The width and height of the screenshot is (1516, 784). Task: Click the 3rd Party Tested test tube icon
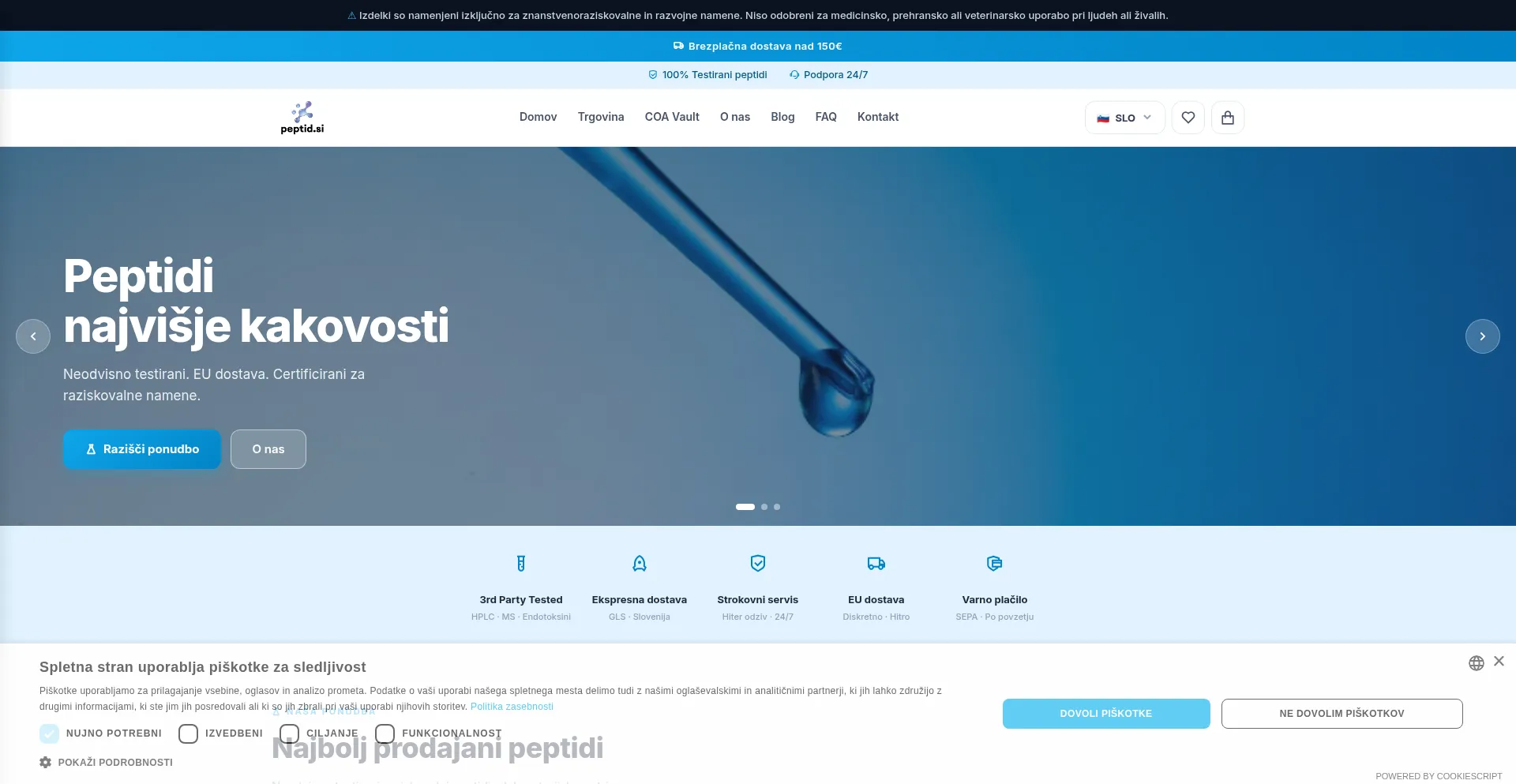pyautogui.click(x=521, y=563)
